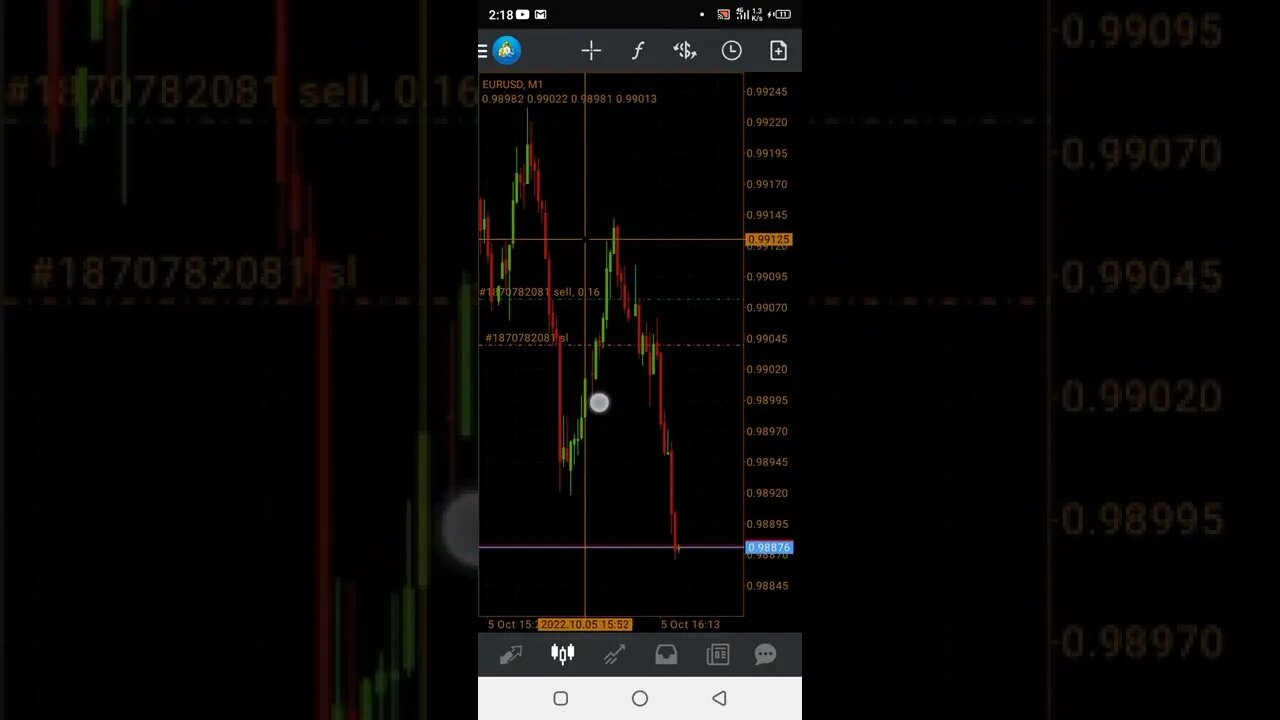Tap the Gmail notification icon
Viewport: 1280px width, 720px height.
tap(541, 15)
